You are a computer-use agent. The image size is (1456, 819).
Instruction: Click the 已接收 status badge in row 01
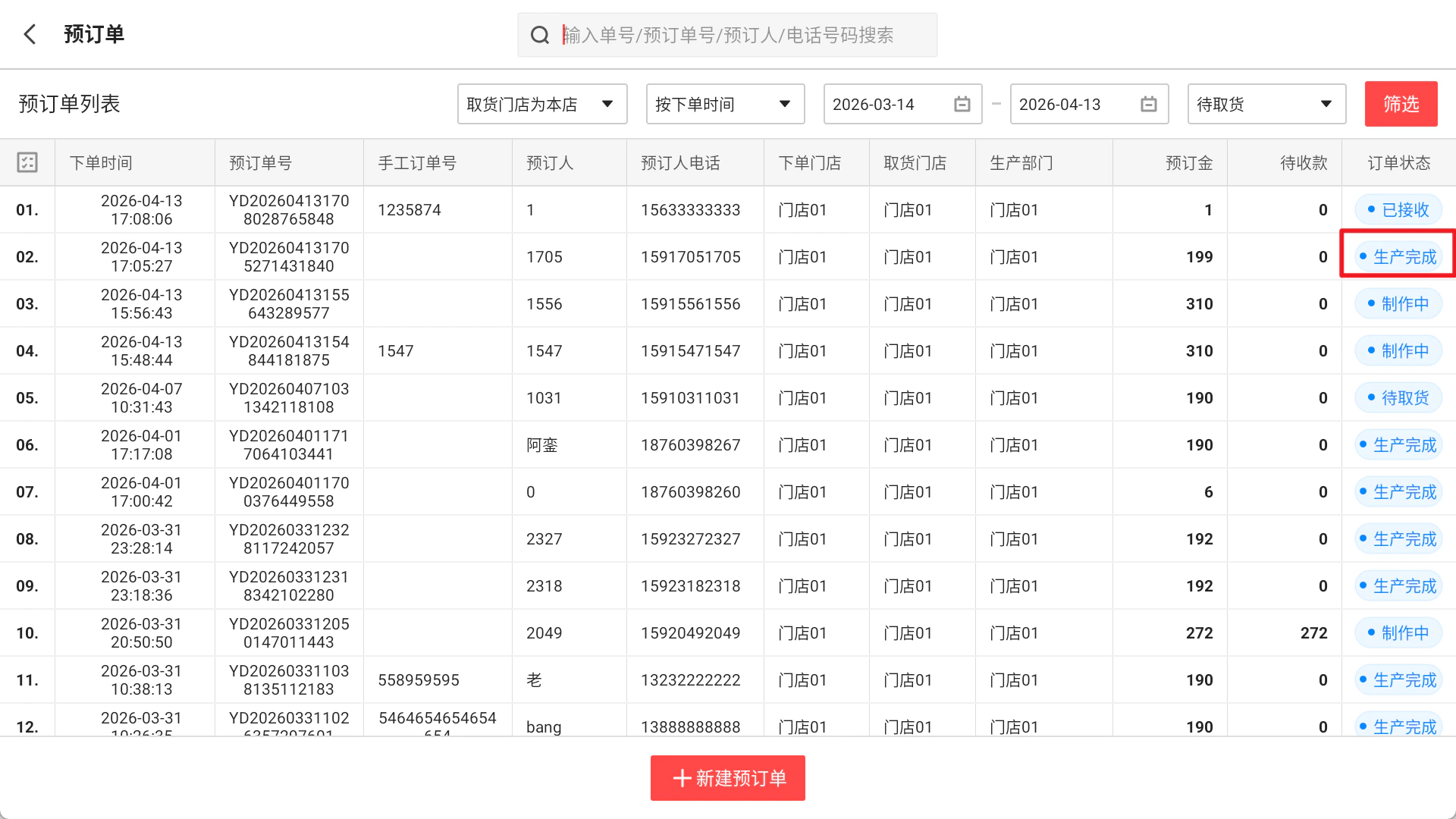coord(1398,210)
